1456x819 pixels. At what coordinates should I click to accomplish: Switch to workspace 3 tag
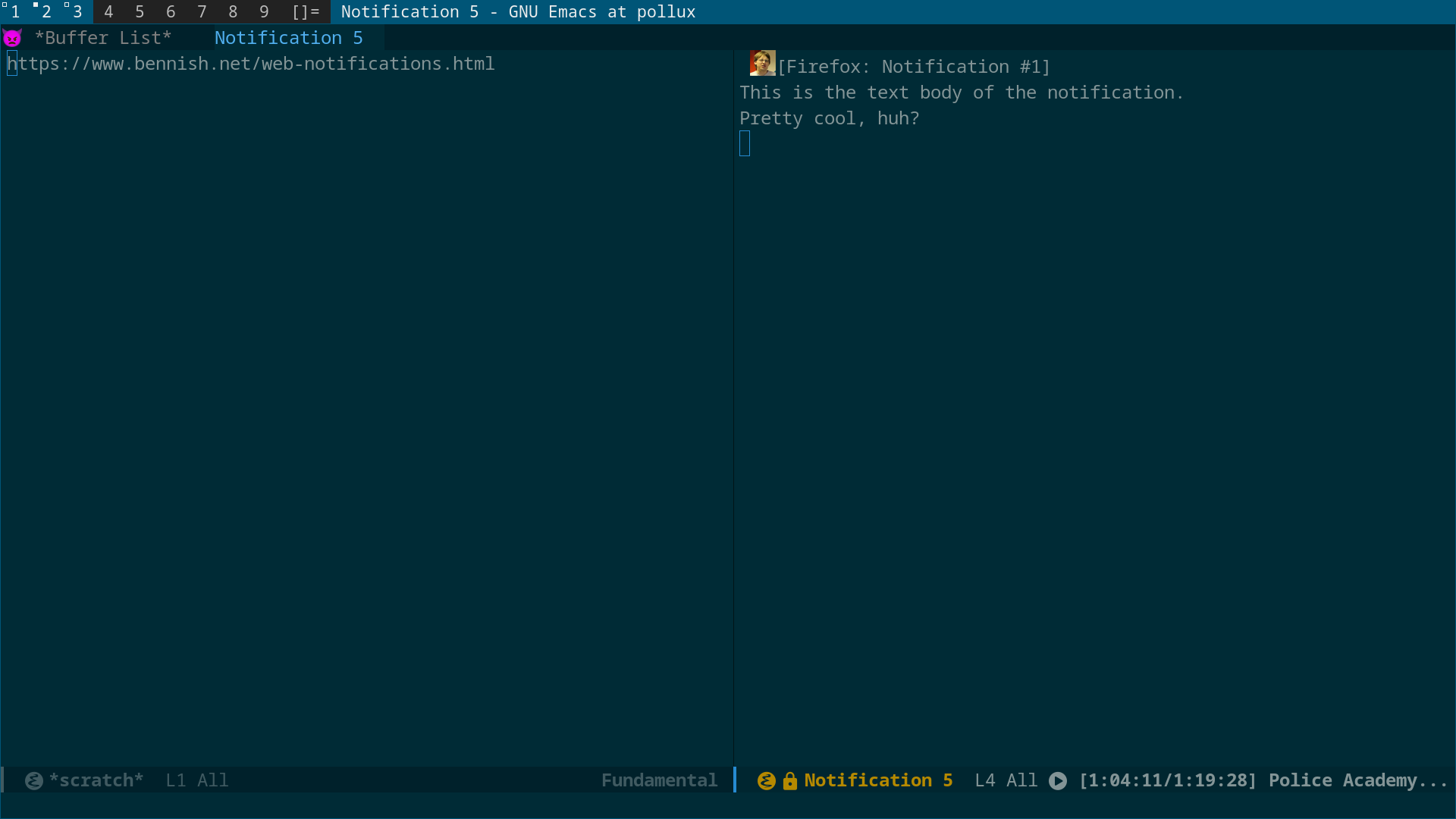click(x=77, y=12)
